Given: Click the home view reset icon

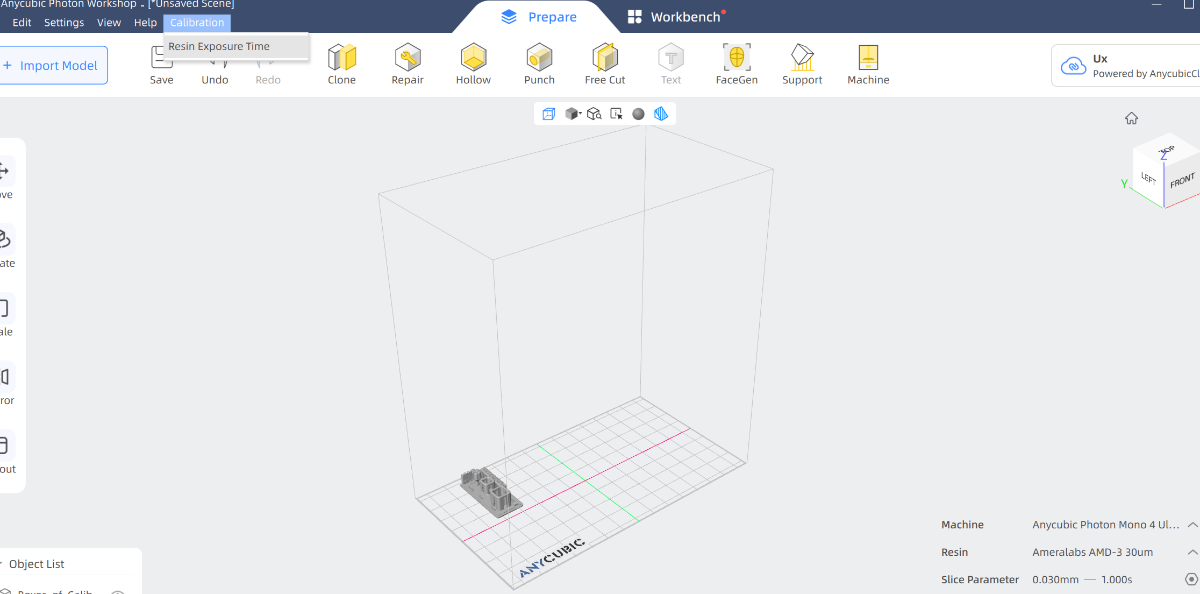Looking at the screenshot, I should [1131, 118].
